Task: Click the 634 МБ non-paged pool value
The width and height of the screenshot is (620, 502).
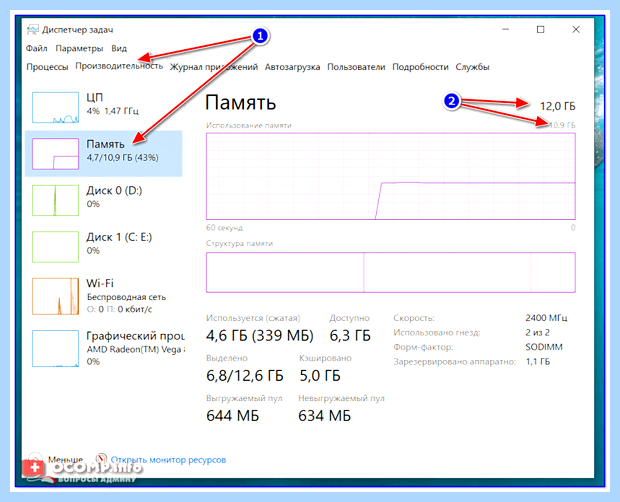Action: (x=325, y=415)
